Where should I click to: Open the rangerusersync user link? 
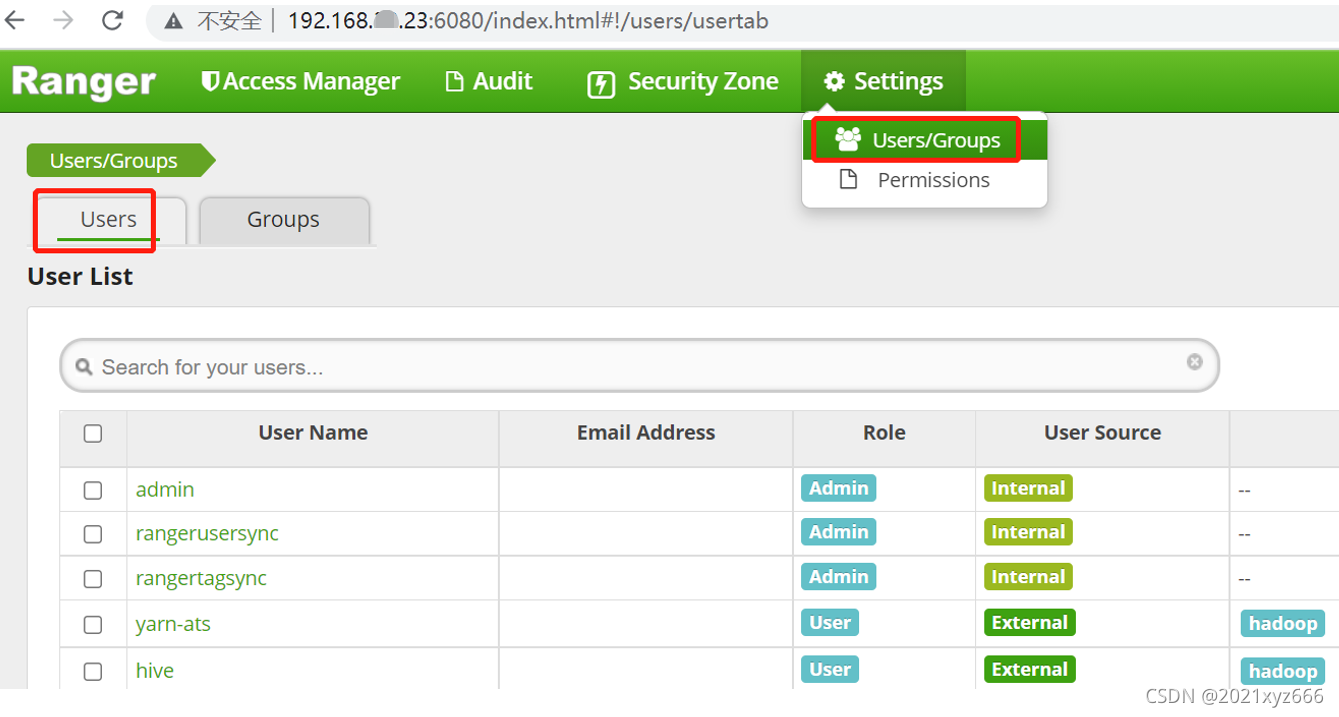point(207,533)
